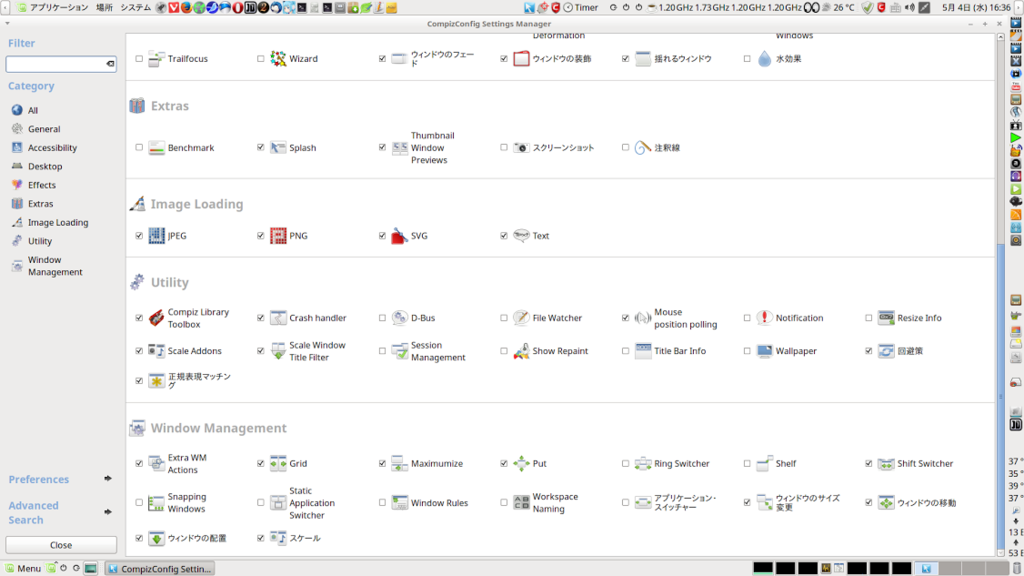Viewport: 1024px width, 576px height.
Task: Click the Scale Addons icon
Action: click(x=156, y=351)
